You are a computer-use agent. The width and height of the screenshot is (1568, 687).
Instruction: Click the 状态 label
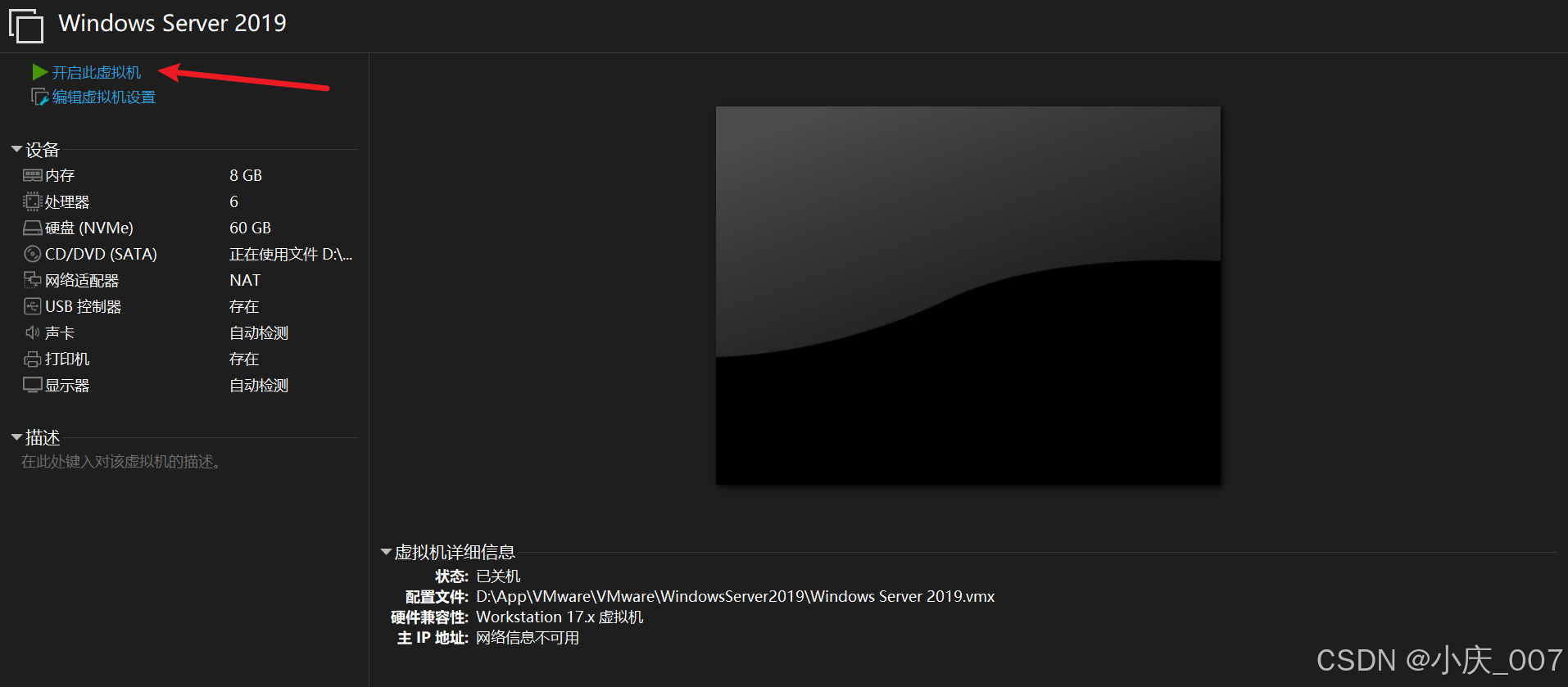[x=451, y=576]
